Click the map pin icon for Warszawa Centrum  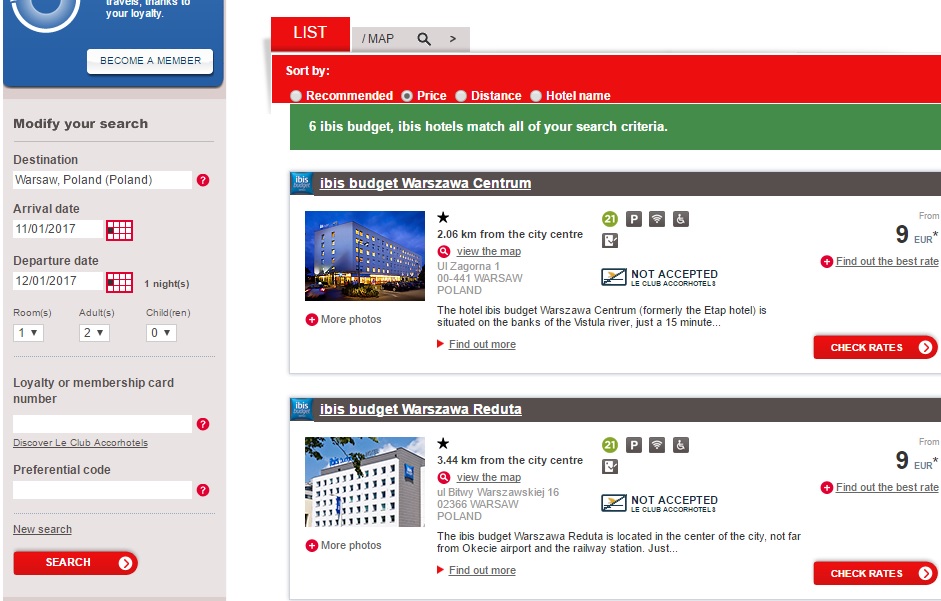point(443,252)
